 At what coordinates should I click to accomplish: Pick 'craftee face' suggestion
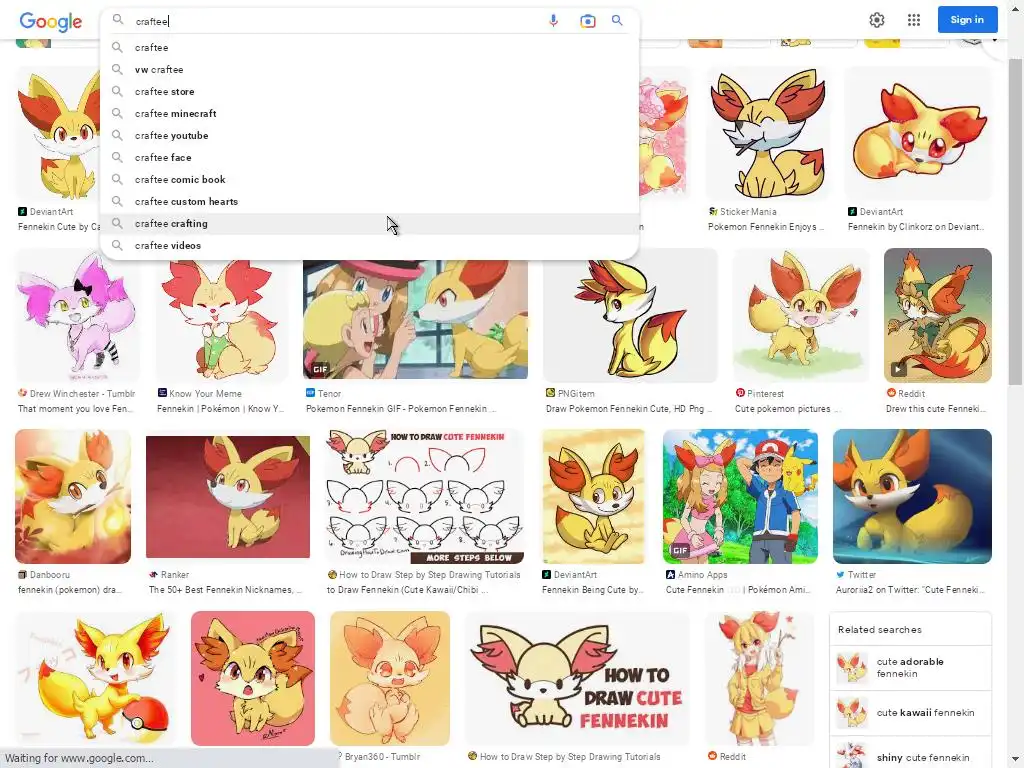coord(370,157)
